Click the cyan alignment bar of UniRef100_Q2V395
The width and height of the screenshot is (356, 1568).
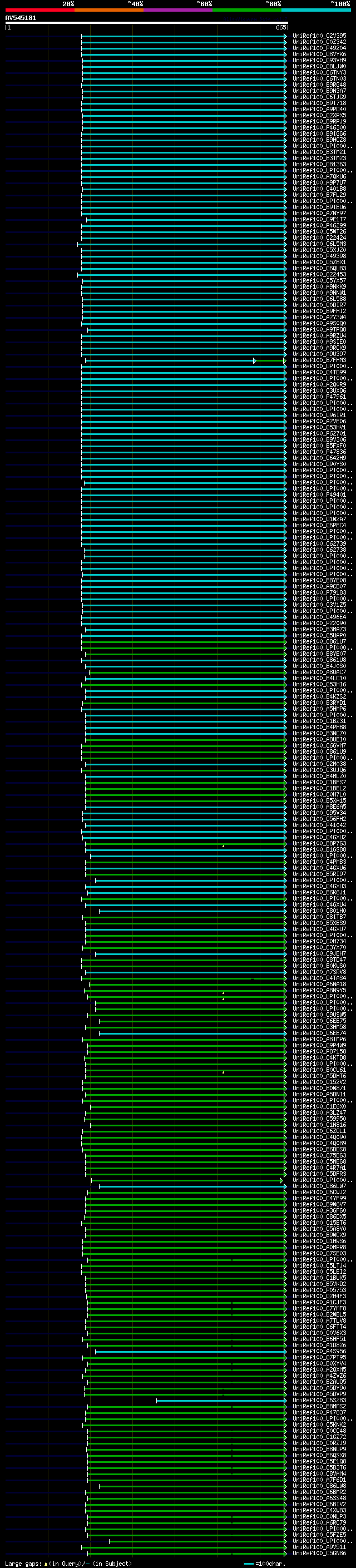[x=183, y=36]
